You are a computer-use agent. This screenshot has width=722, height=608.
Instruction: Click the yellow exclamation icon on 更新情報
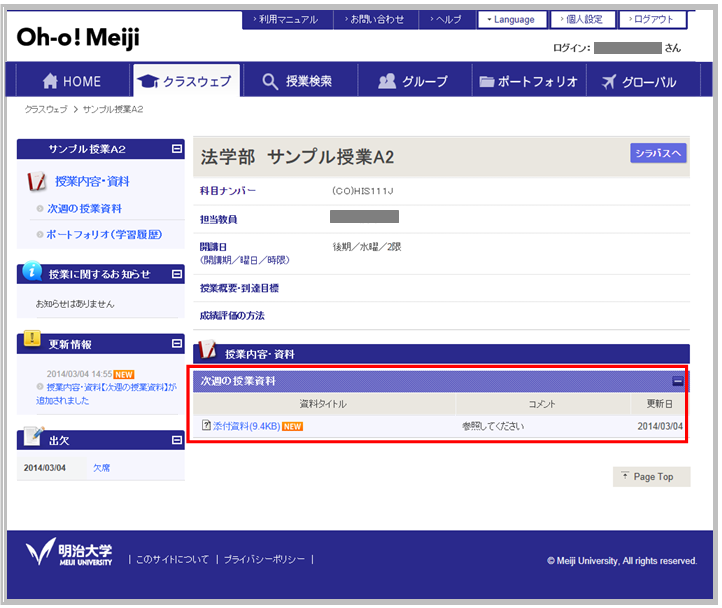[32, 339]
